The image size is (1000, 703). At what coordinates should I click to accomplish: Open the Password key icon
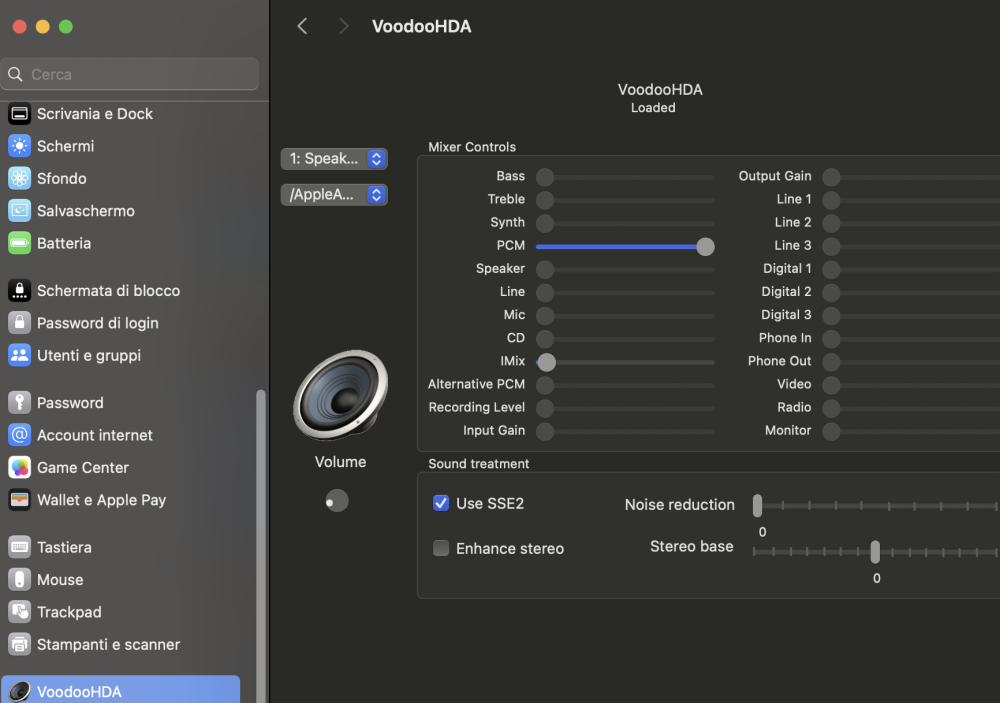click(x=19, y=403)
